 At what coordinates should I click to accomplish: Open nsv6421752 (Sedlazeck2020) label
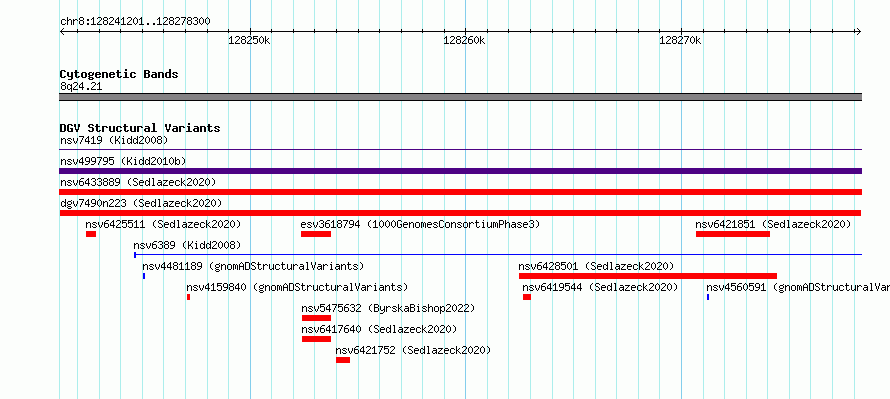413,350
